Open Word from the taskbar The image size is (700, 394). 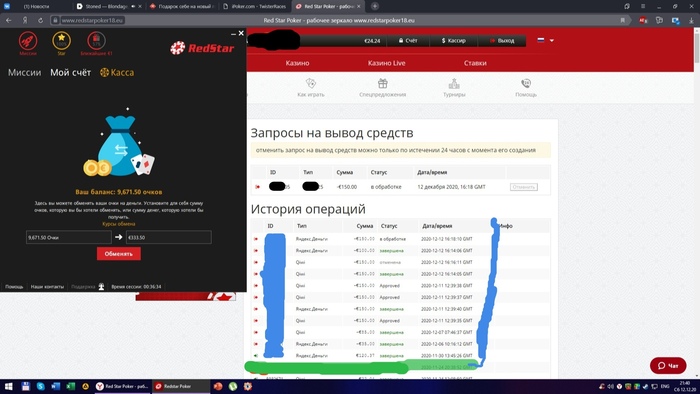[55, 386]
